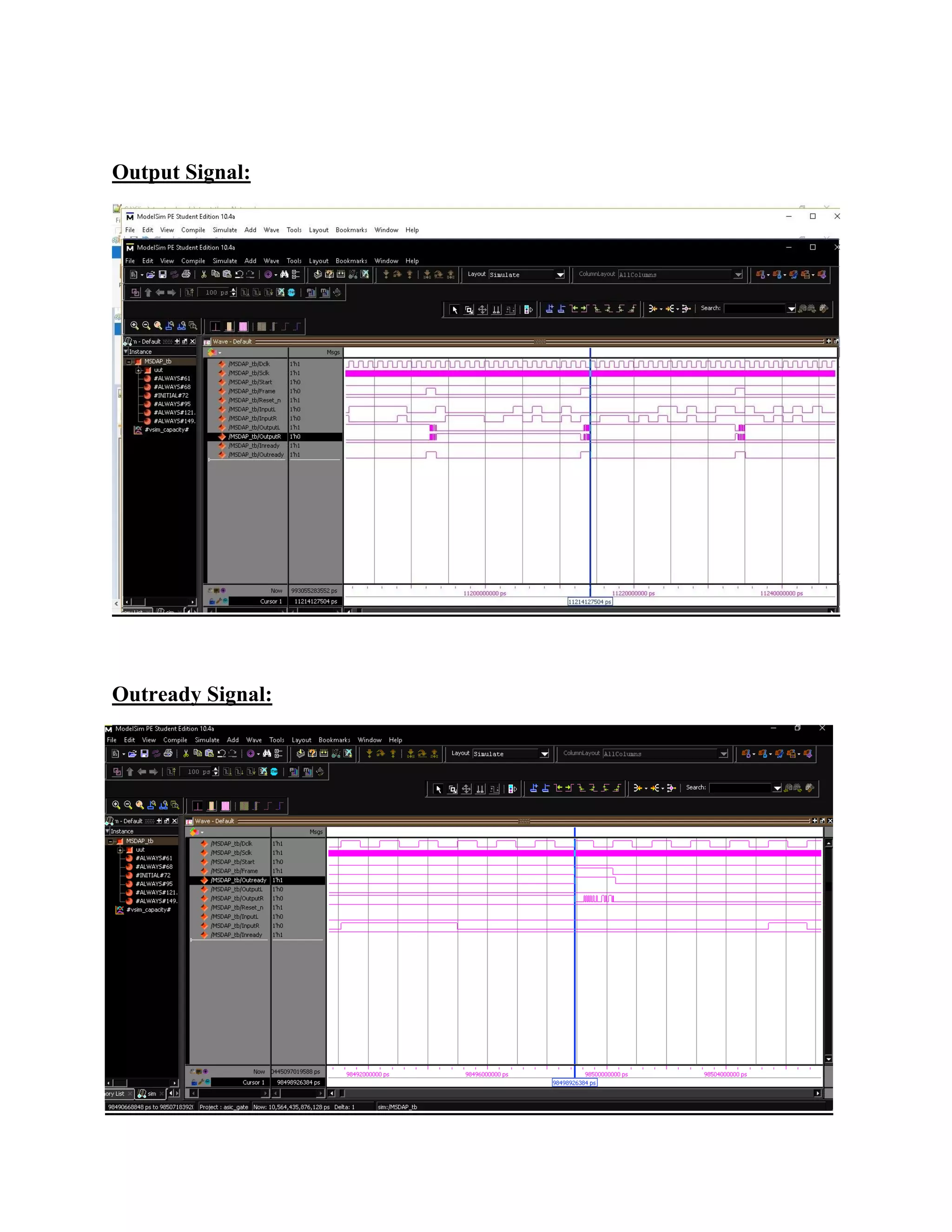Click Zoom Out magnifier in upper ModelSim screenshot

click(146, 325)
